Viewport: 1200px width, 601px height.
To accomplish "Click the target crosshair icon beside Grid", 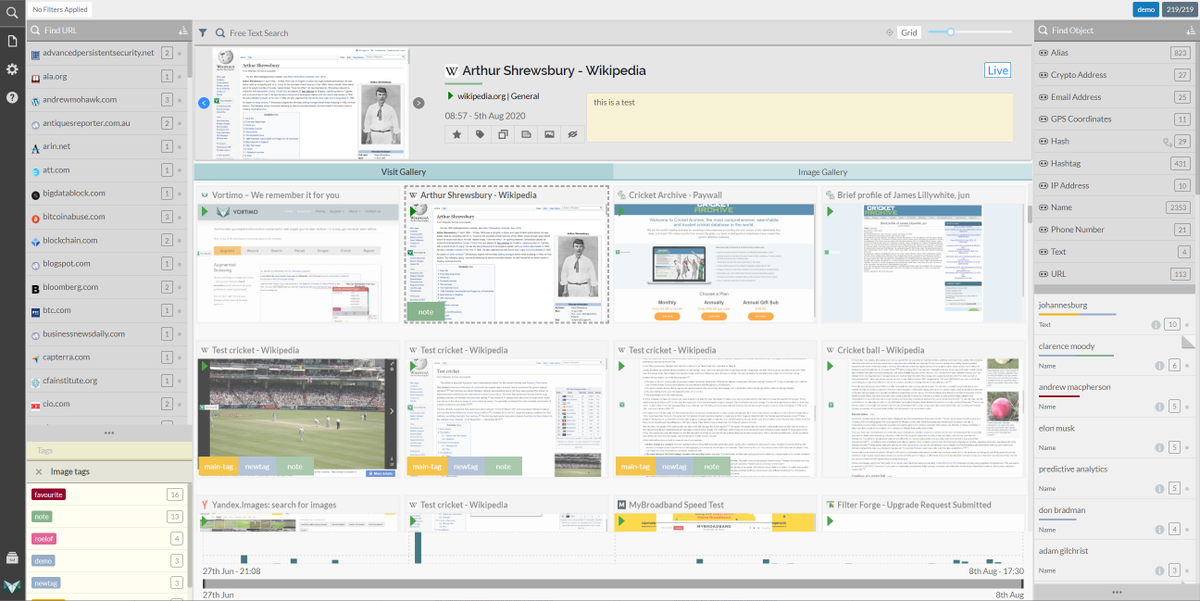I will click(x=889, y=33).
